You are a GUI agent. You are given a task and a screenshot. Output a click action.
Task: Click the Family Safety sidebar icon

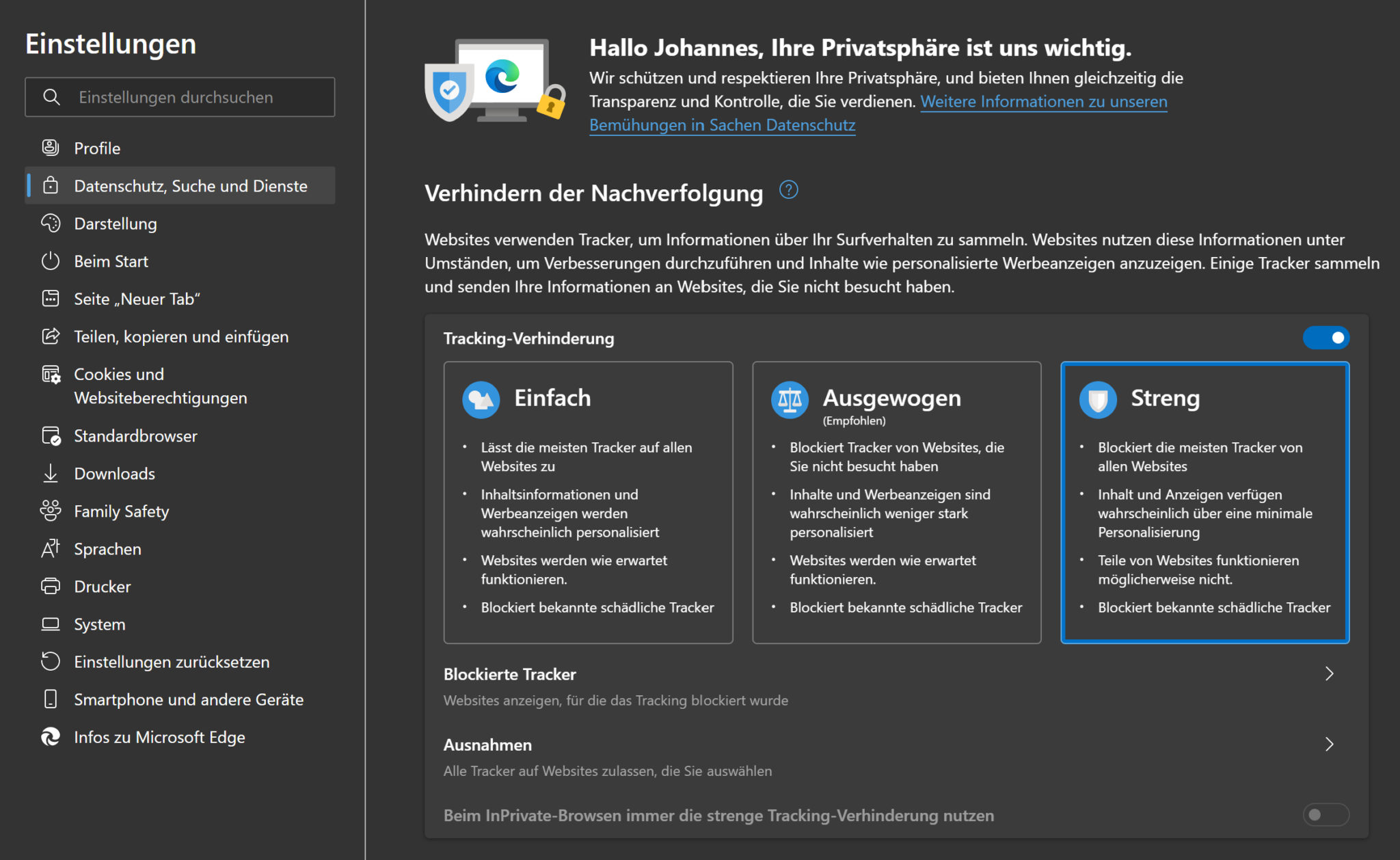pyautogui.click(x=51, y=511)
